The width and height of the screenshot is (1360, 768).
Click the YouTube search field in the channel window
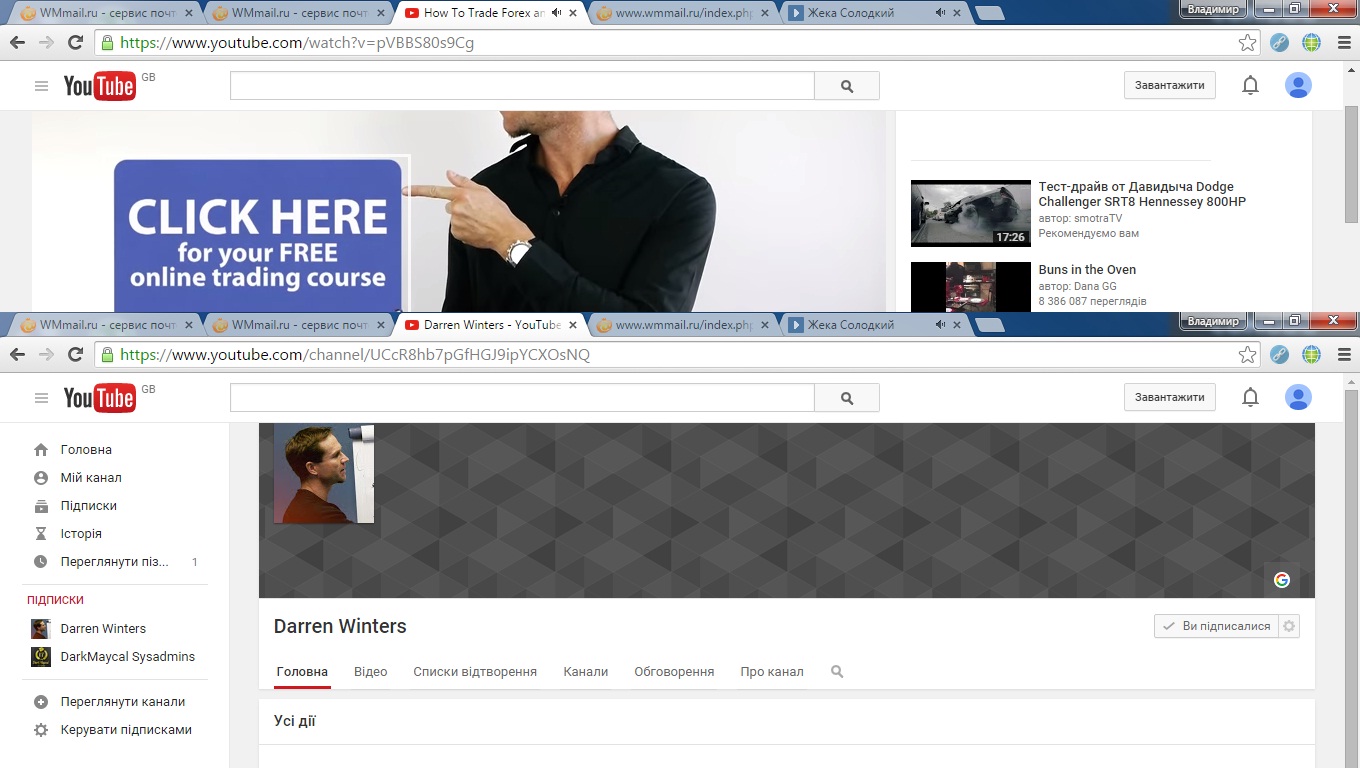522,398
